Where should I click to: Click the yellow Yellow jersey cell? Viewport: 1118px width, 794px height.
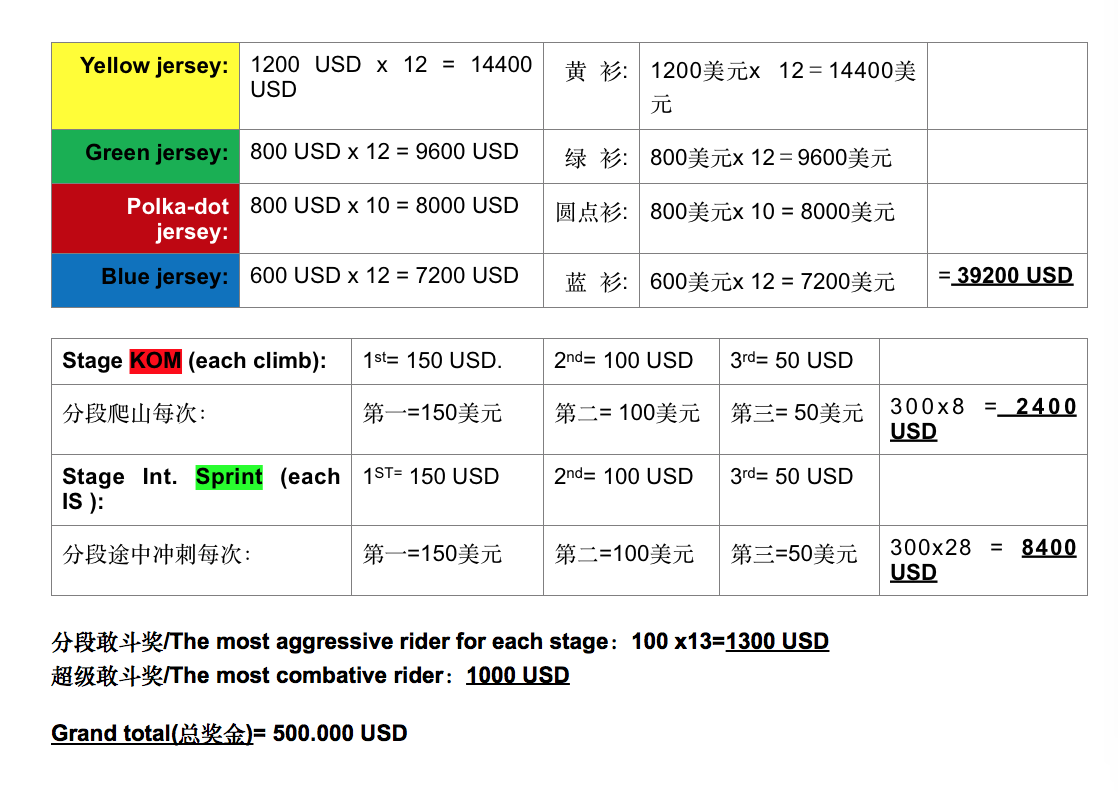point(145,86)
